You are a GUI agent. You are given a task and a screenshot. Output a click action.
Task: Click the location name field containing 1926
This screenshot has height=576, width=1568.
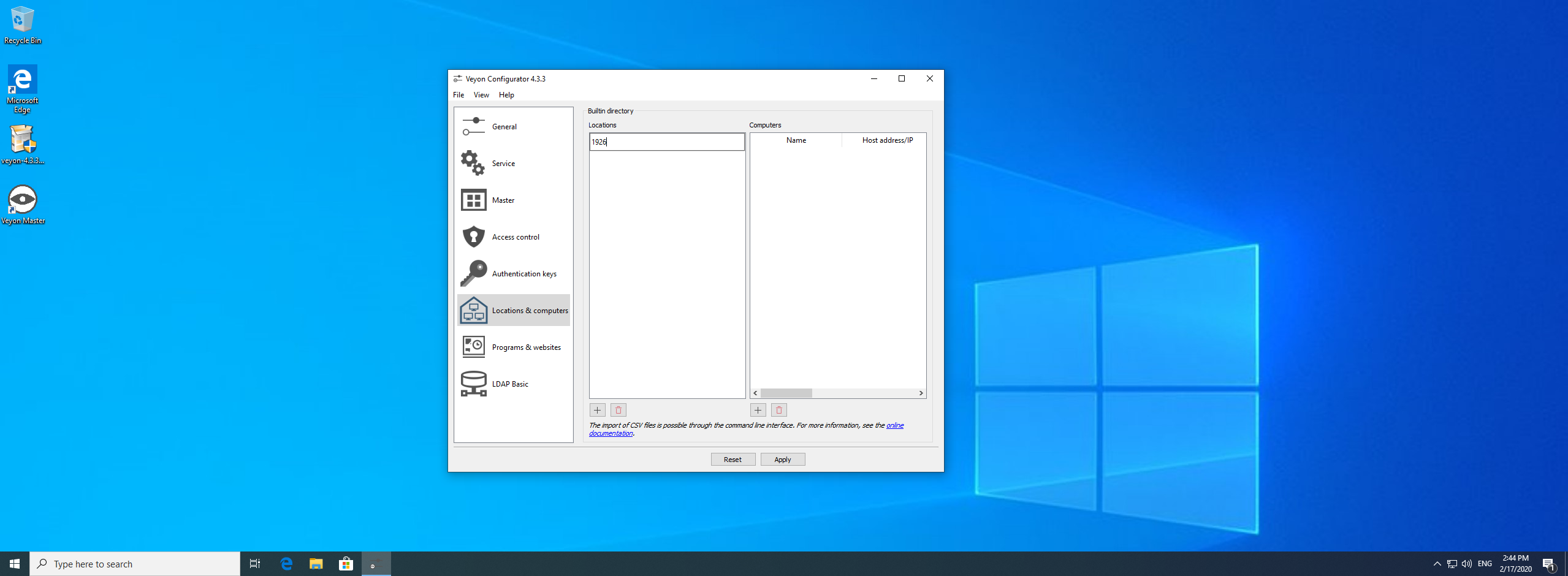667,142
